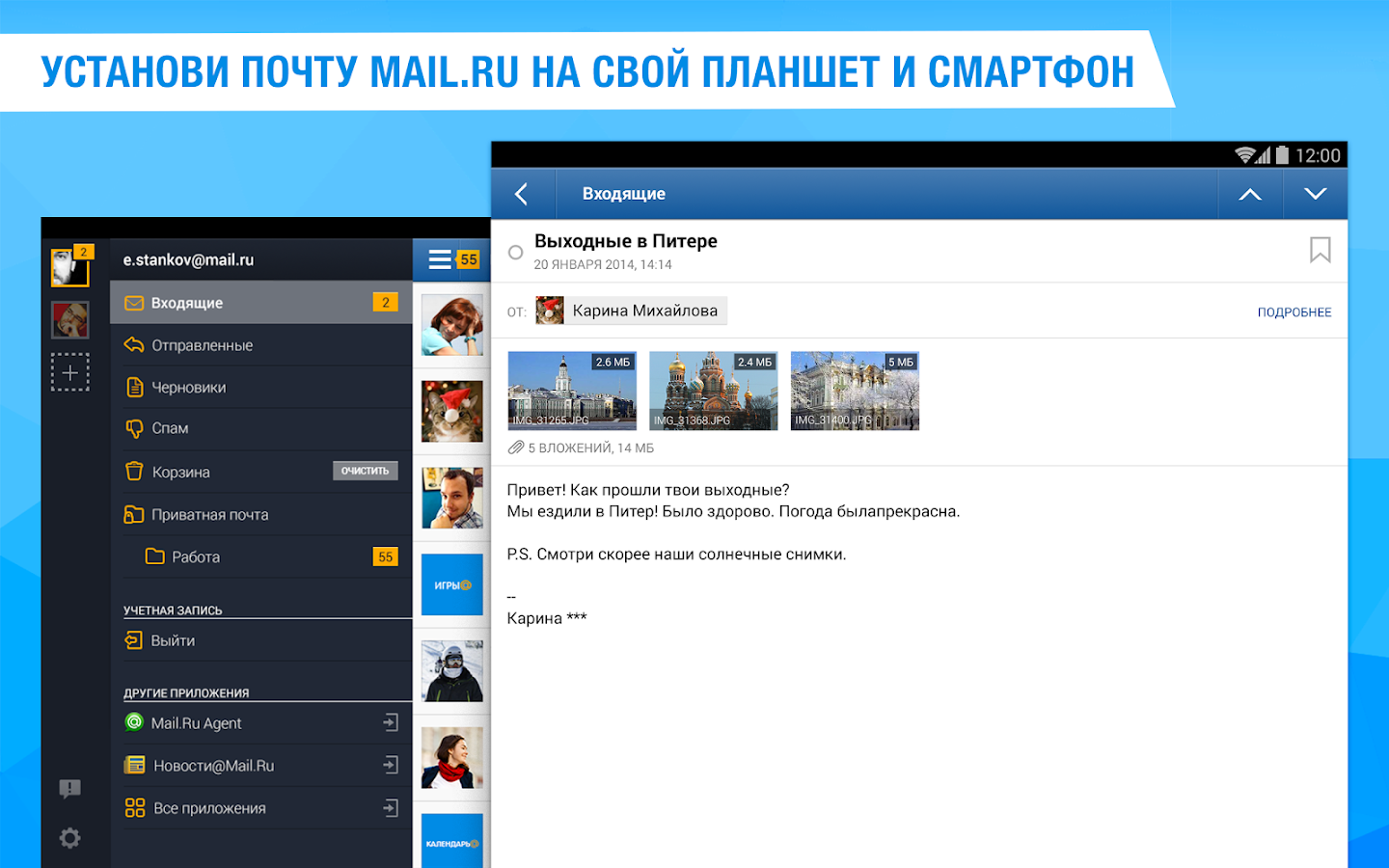Open the Черновики folder
Viewport: 1389px width, 868px height.
(261, 387)
